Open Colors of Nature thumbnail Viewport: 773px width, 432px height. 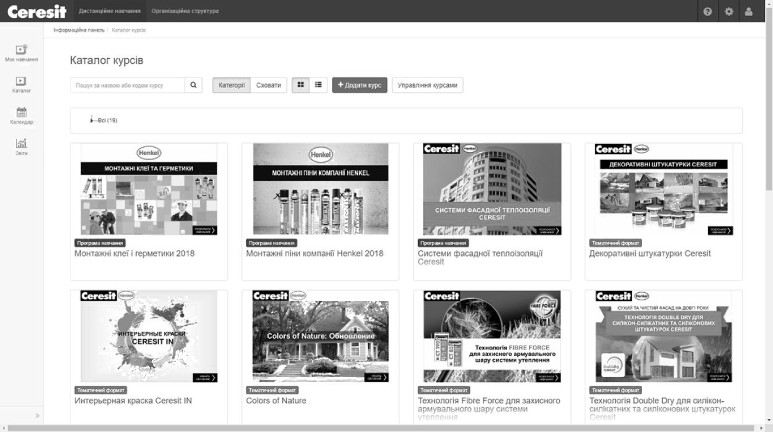coord(320,336)
